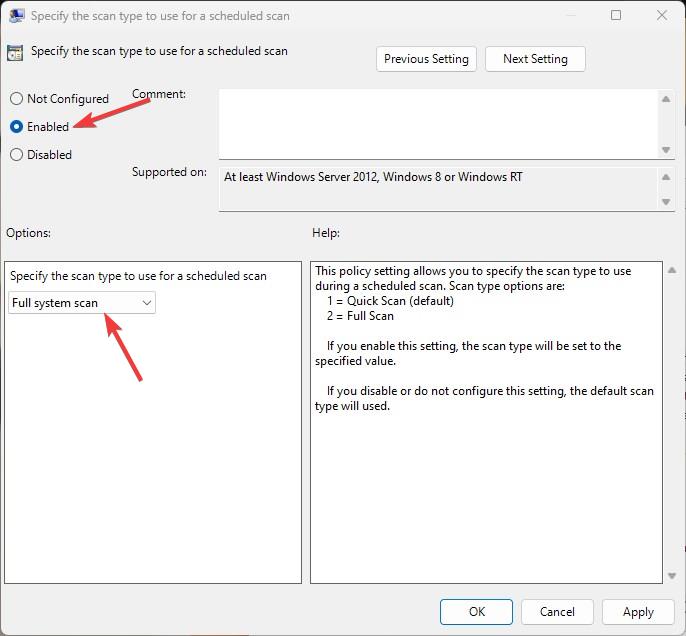Go to Previous Setting
The width and height of the screenshot is (686, 636).
coord(426,59)
